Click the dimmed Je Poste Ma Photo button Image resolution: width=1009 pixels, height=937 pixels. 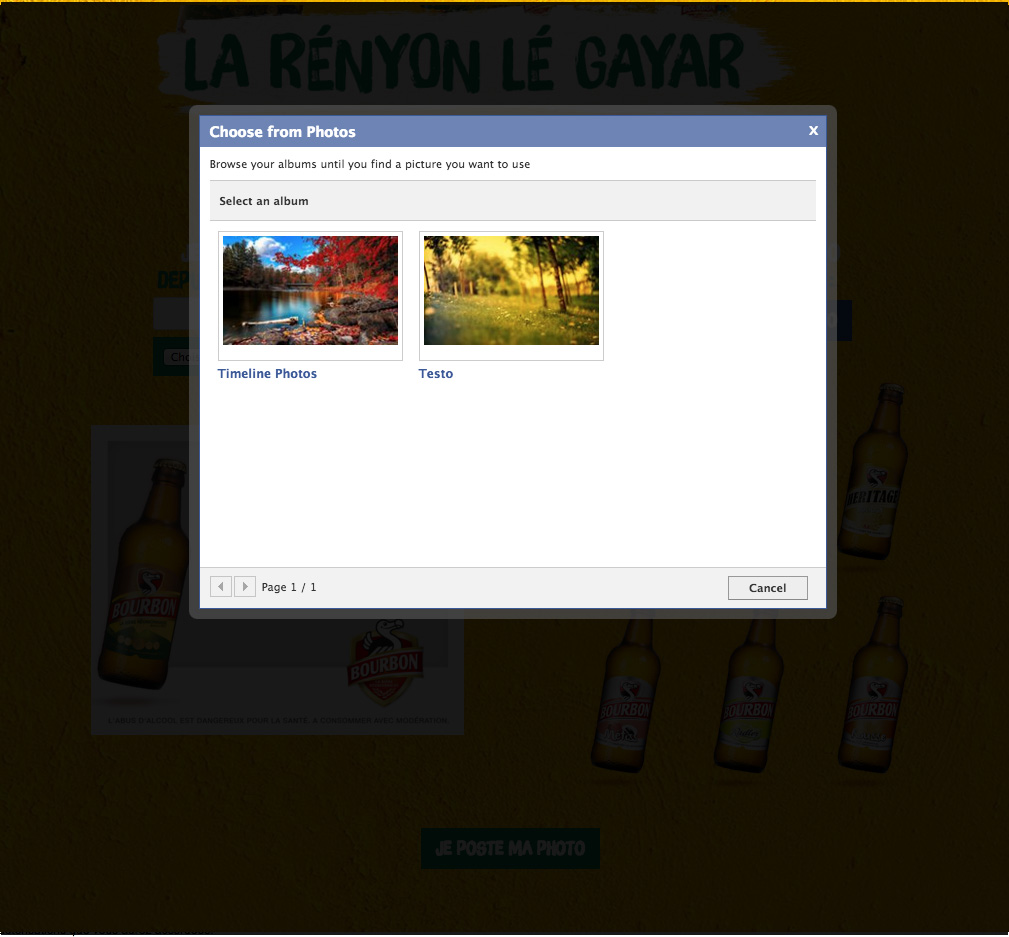[510, 848]
